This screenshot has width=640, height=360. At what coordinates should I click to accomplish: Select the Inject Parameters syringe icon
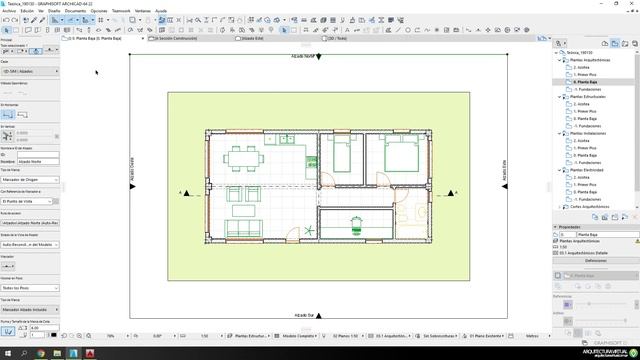coord(42,20)
